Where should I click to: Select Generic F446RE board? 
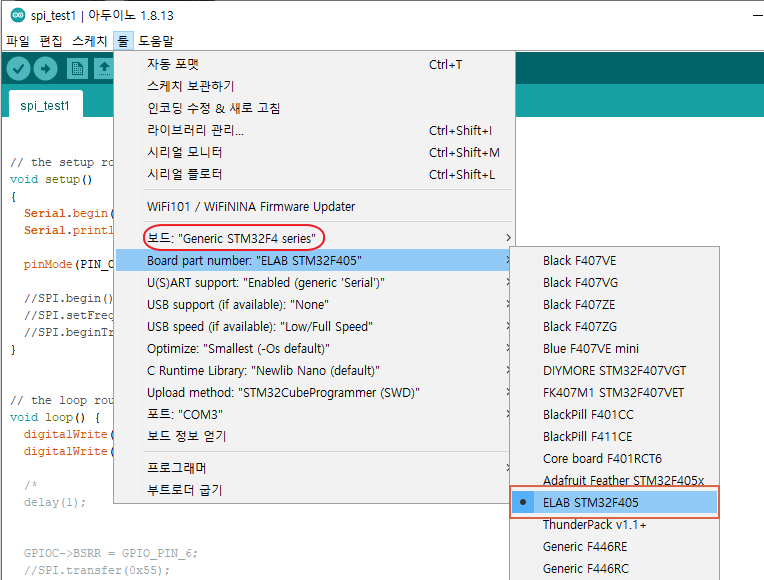click(614, 546)
